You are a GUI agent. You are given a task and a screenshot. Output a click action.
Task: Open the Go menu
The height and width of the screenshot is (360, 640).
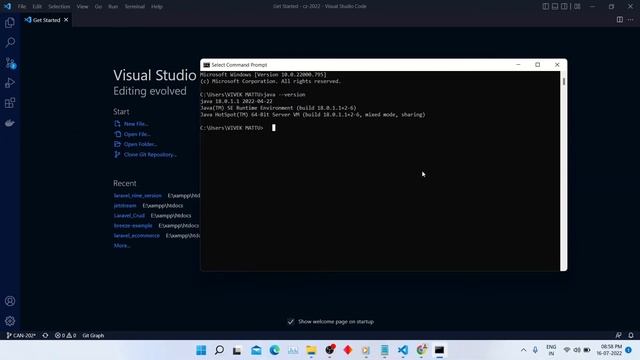[98, 7]
